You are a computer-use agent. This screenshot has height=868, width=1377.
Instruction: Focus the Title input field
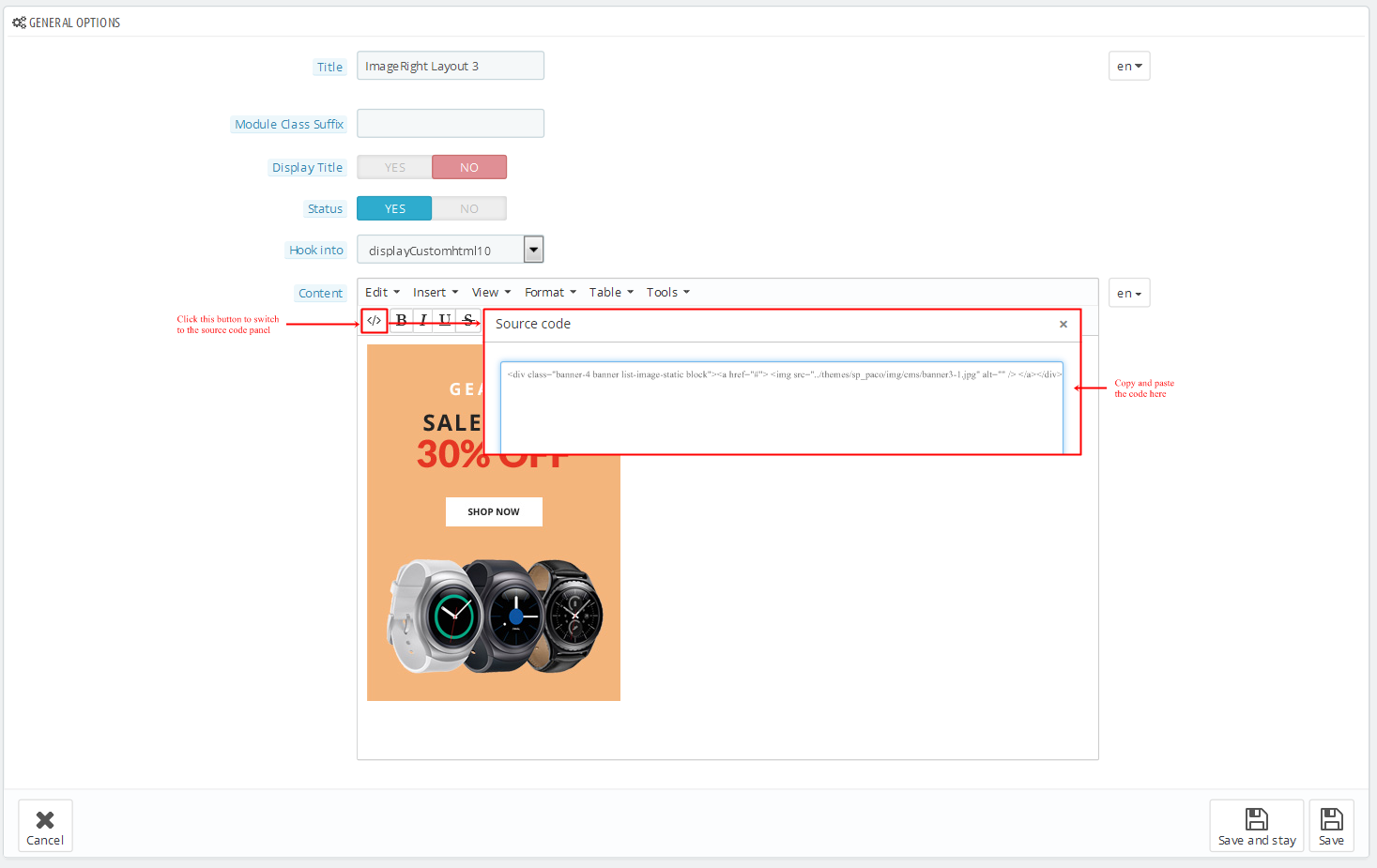click(451, 66)
